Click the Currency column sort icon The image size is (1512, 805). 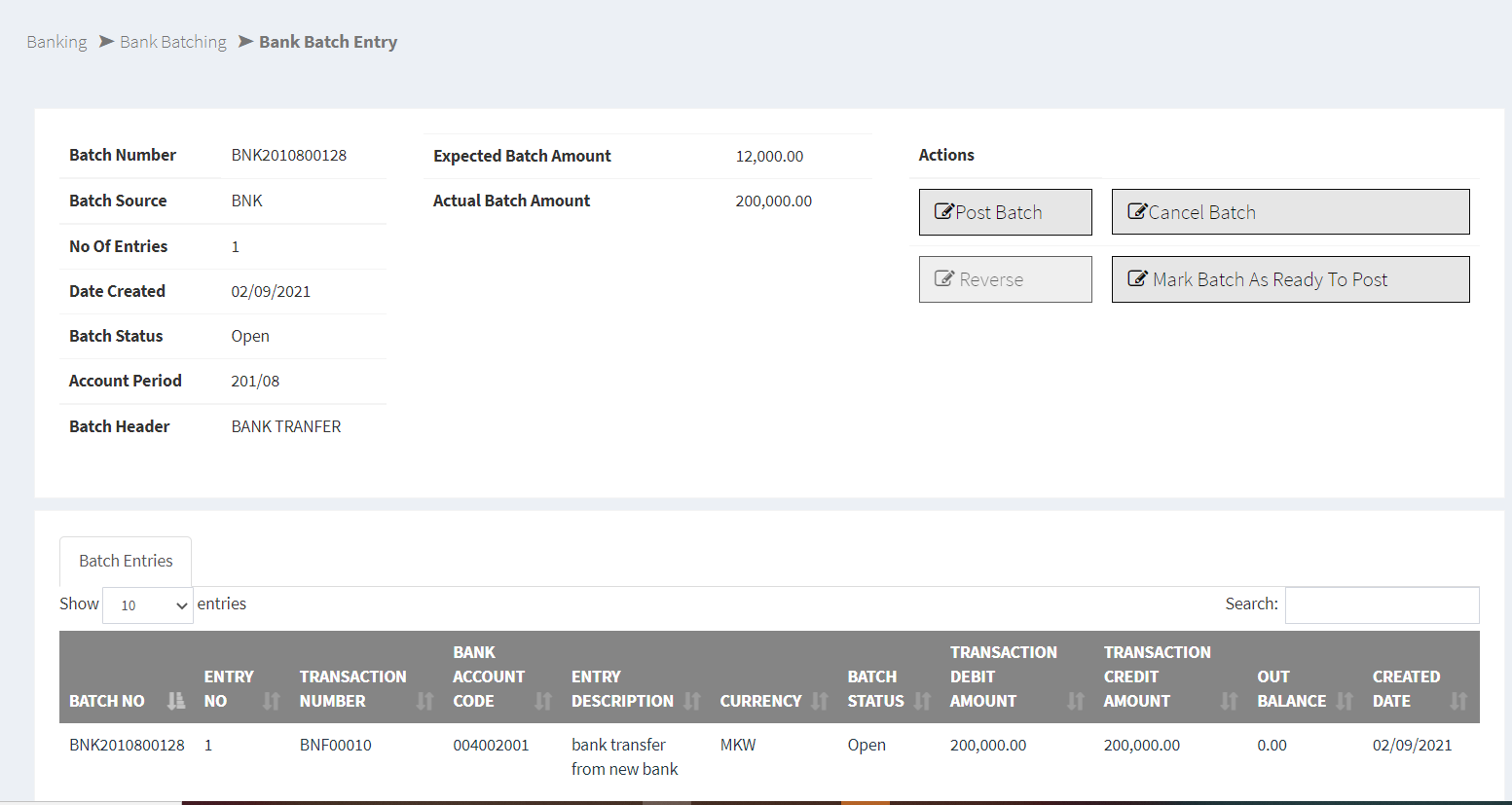point(820,701)
